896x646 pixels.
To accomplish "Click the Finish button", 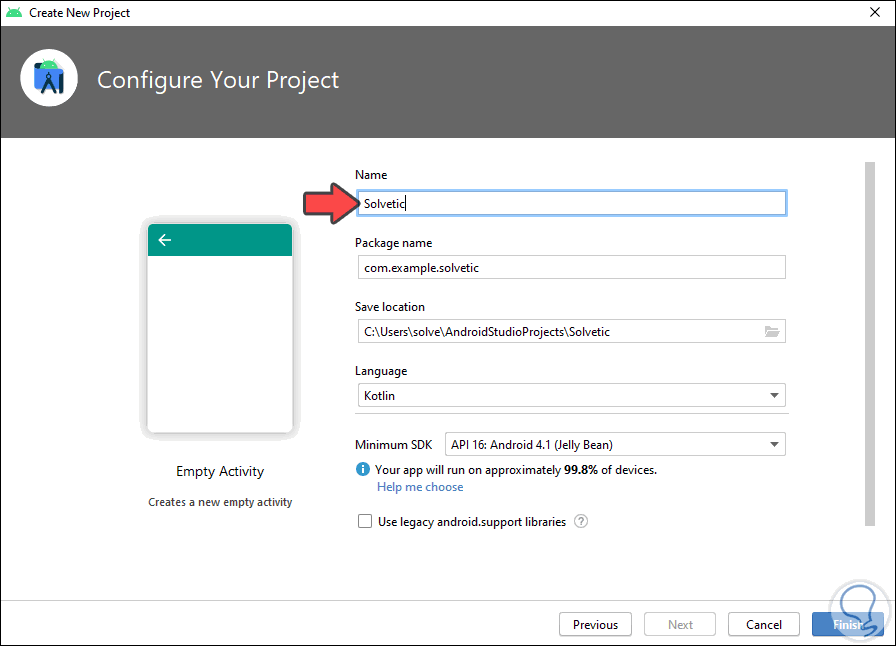I will point(846,624).
